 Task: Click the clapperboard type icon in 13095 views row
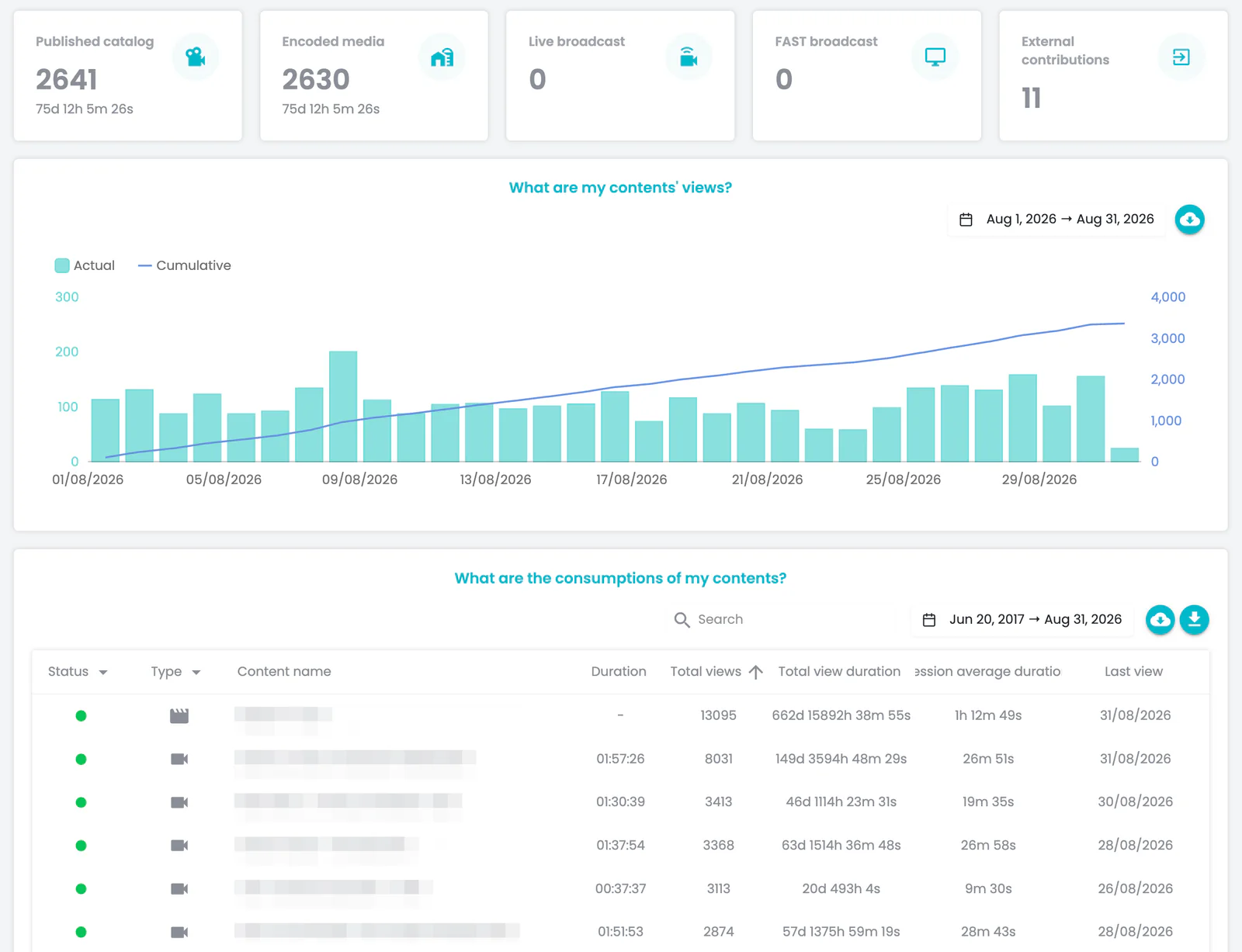pos(179,715)
